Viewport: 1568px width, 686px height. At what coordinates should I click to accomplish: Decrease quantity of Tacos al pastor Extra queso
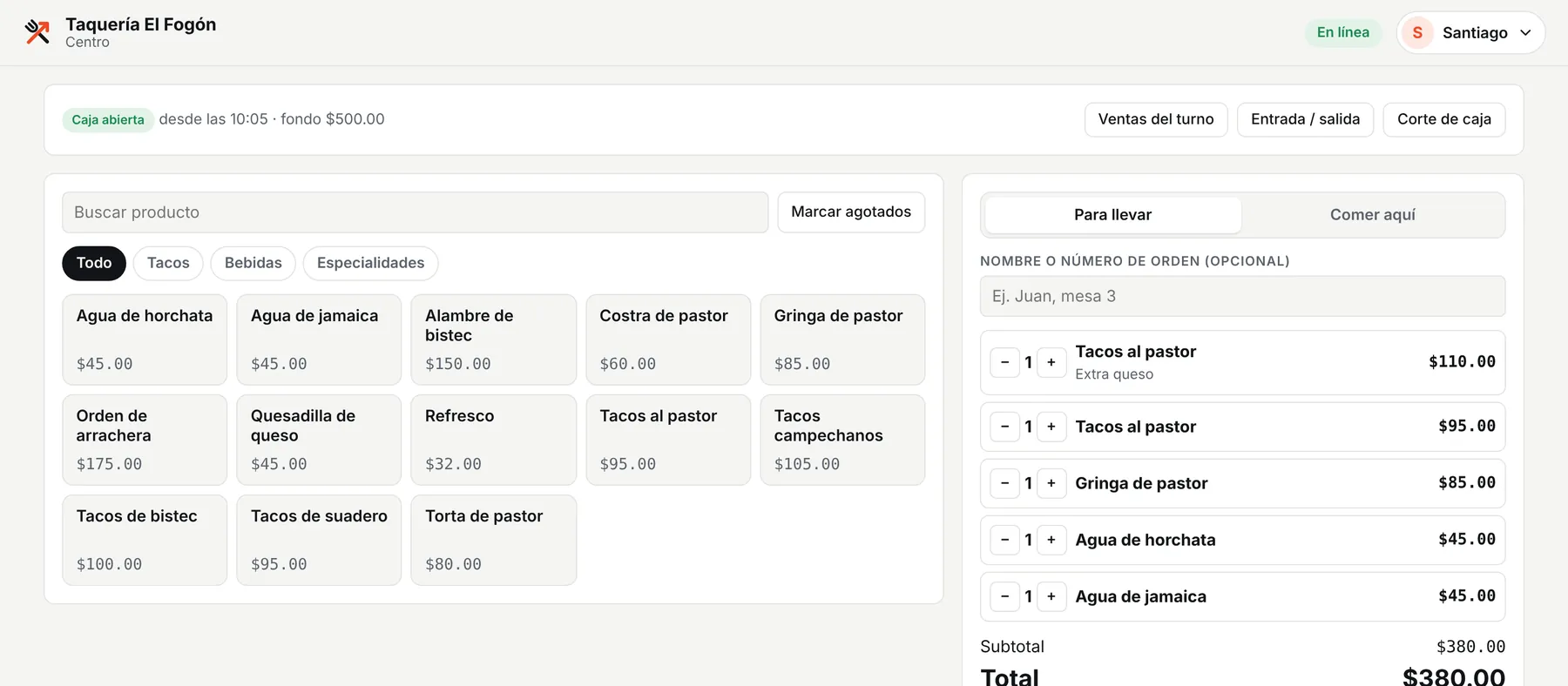click(x=1004, y=362)
